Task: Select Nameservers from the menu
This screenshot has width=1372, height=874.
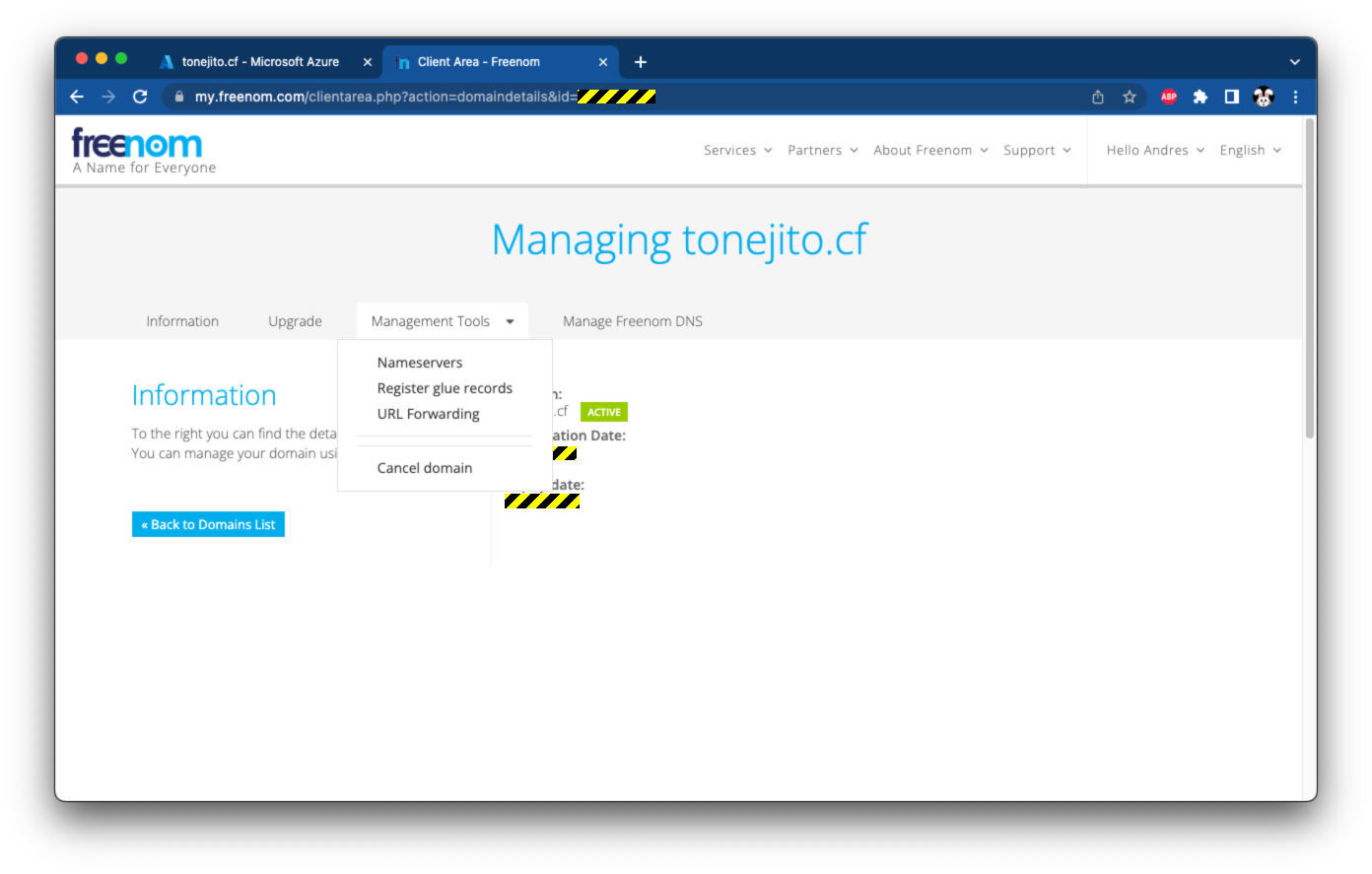Action: [420, 363]
